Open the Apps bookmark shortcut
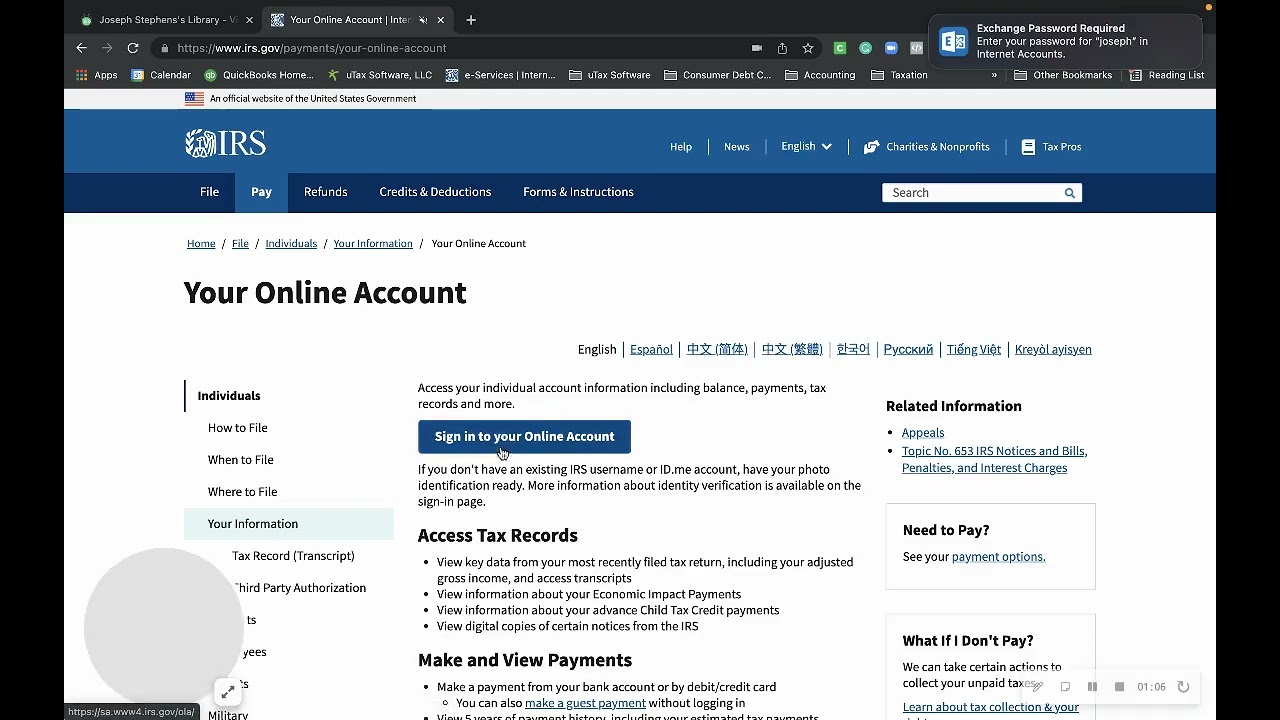 pos(97,75)
